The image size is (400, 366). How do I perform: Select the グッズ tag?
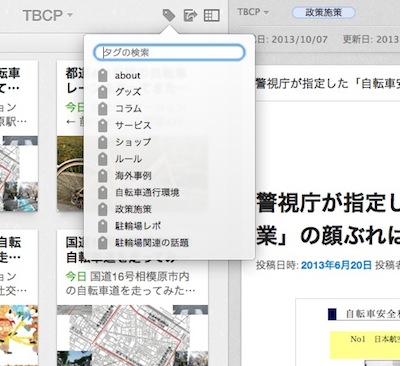pyautogui.click(x=128, y=92)
